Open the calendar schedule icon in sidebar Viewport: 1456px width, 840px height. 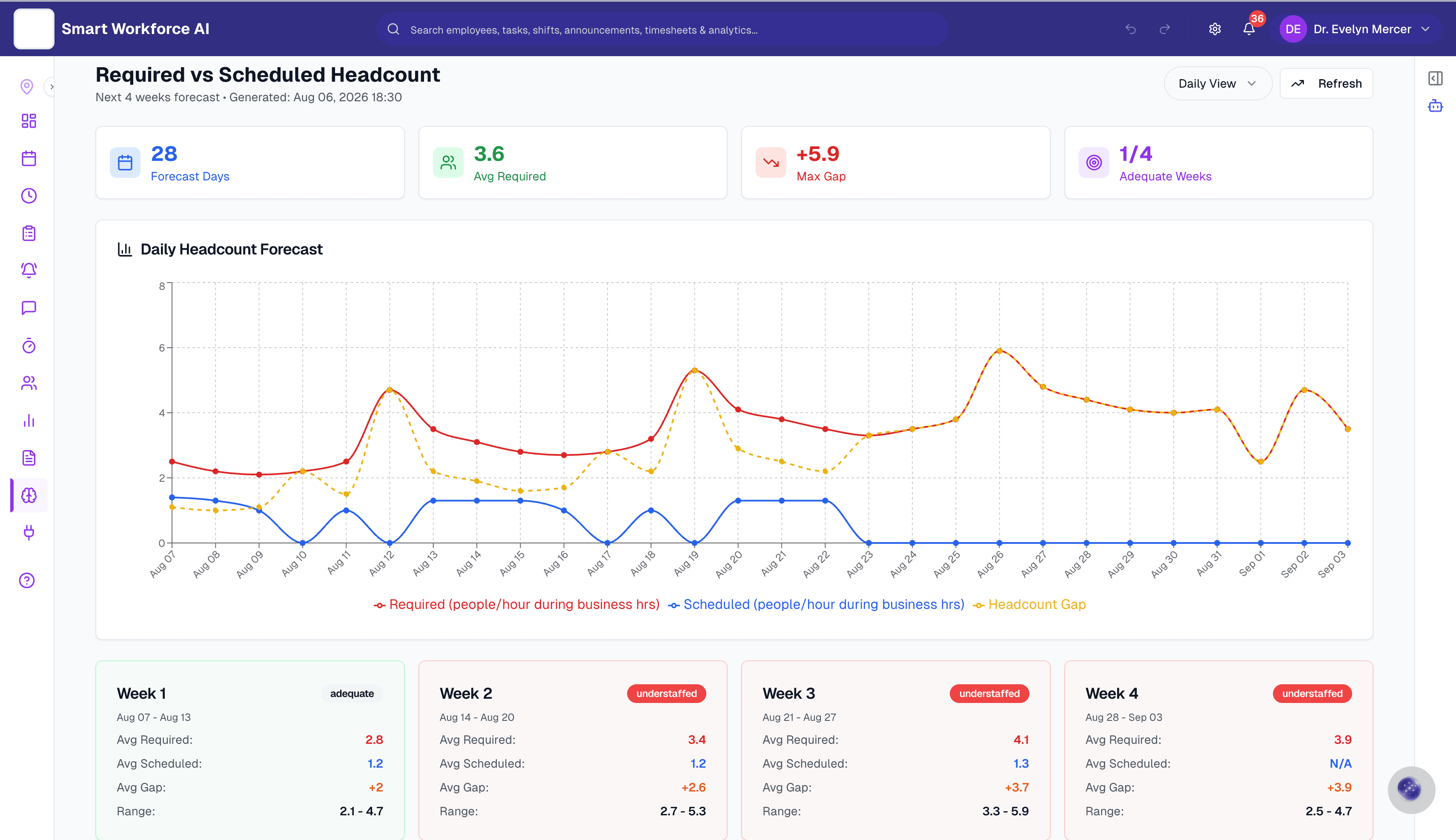(29, 158)
